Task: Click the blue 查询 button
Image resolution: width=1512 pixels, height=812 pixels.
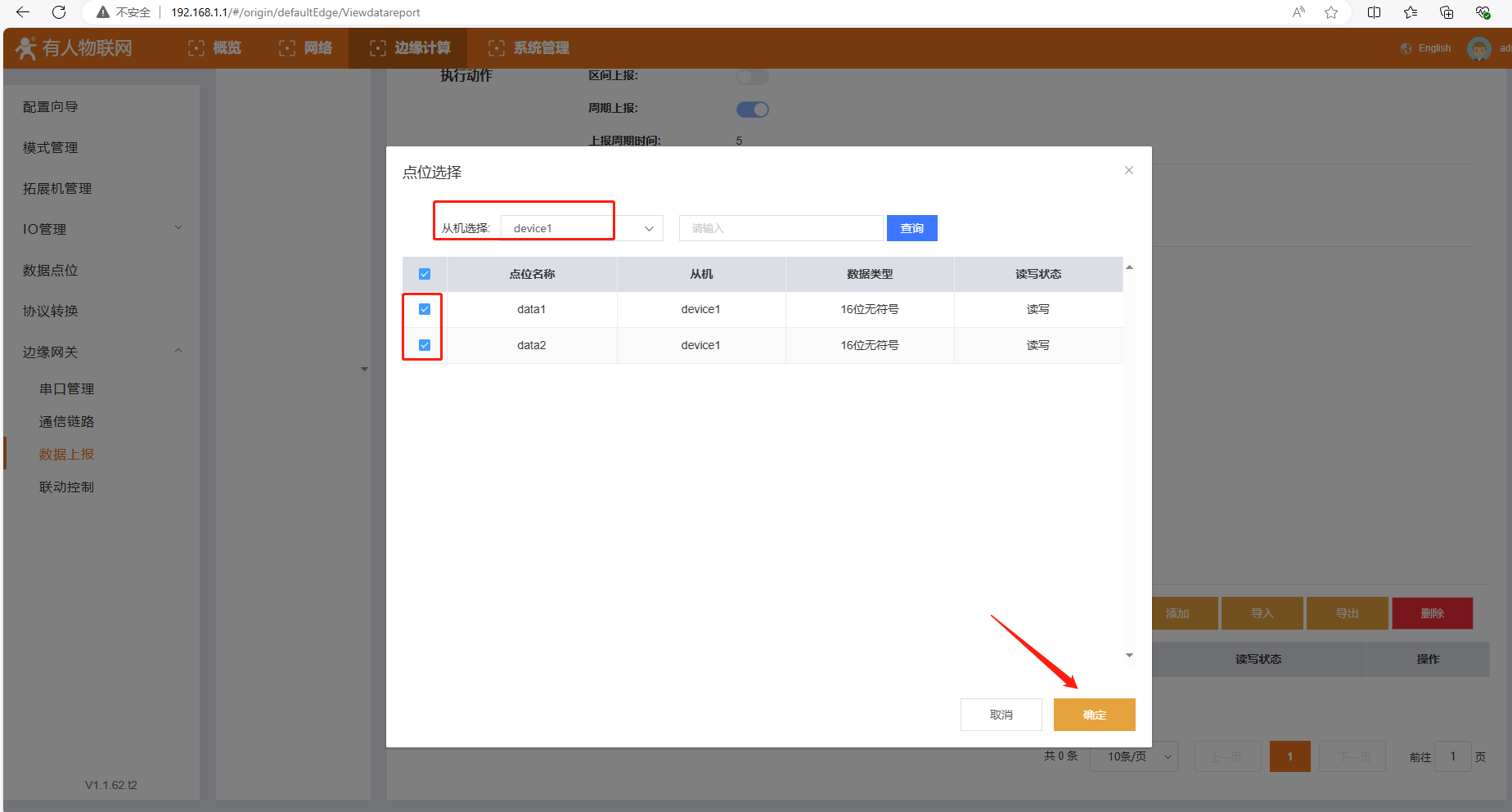Action: point(911,228)
